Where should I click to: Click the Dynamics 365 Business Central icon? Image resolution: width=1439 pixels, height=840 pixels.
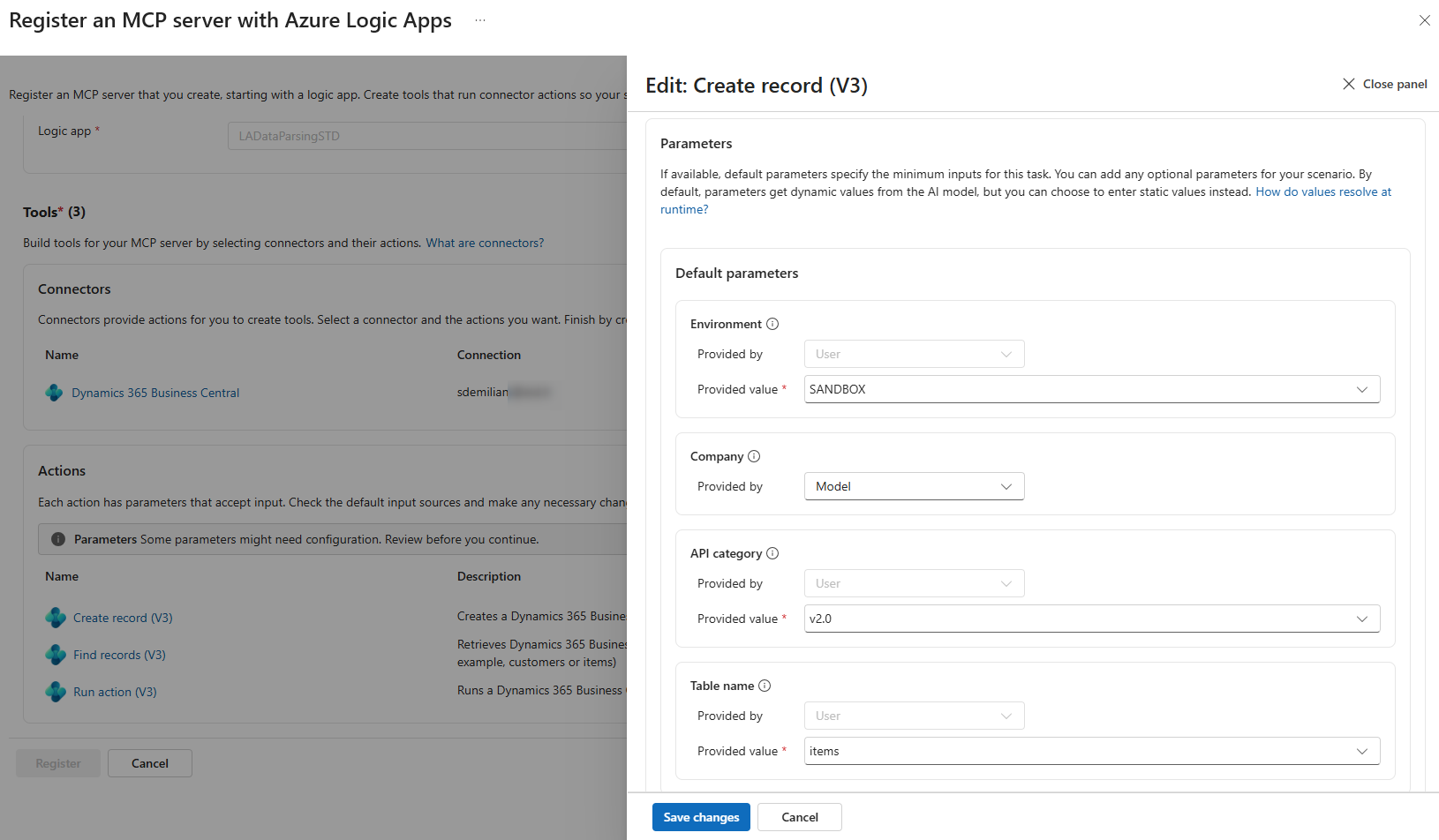(x=54, y=393)
